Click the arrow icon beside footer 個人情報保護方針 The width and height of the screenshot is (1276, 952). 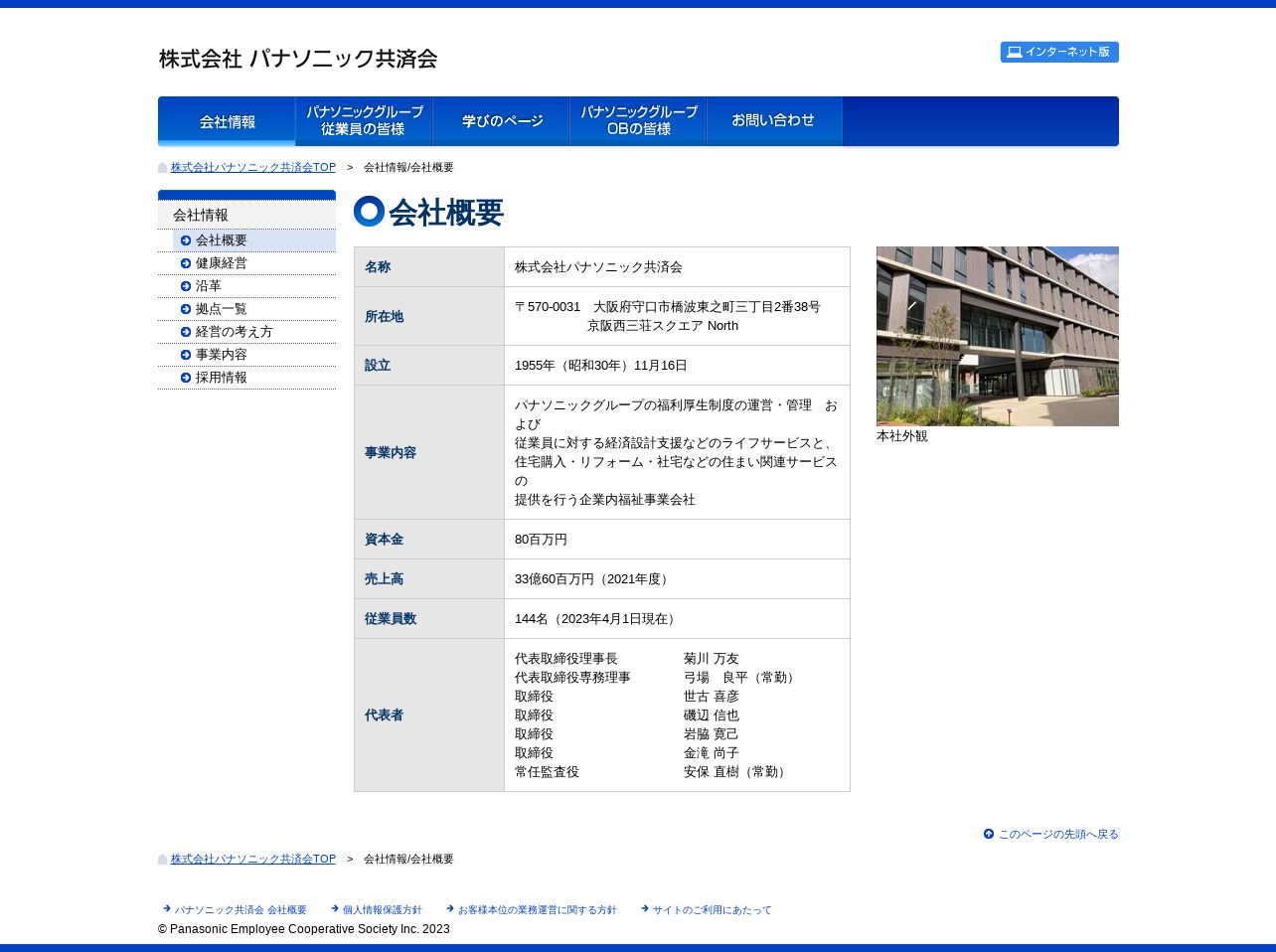pos(336,909)
